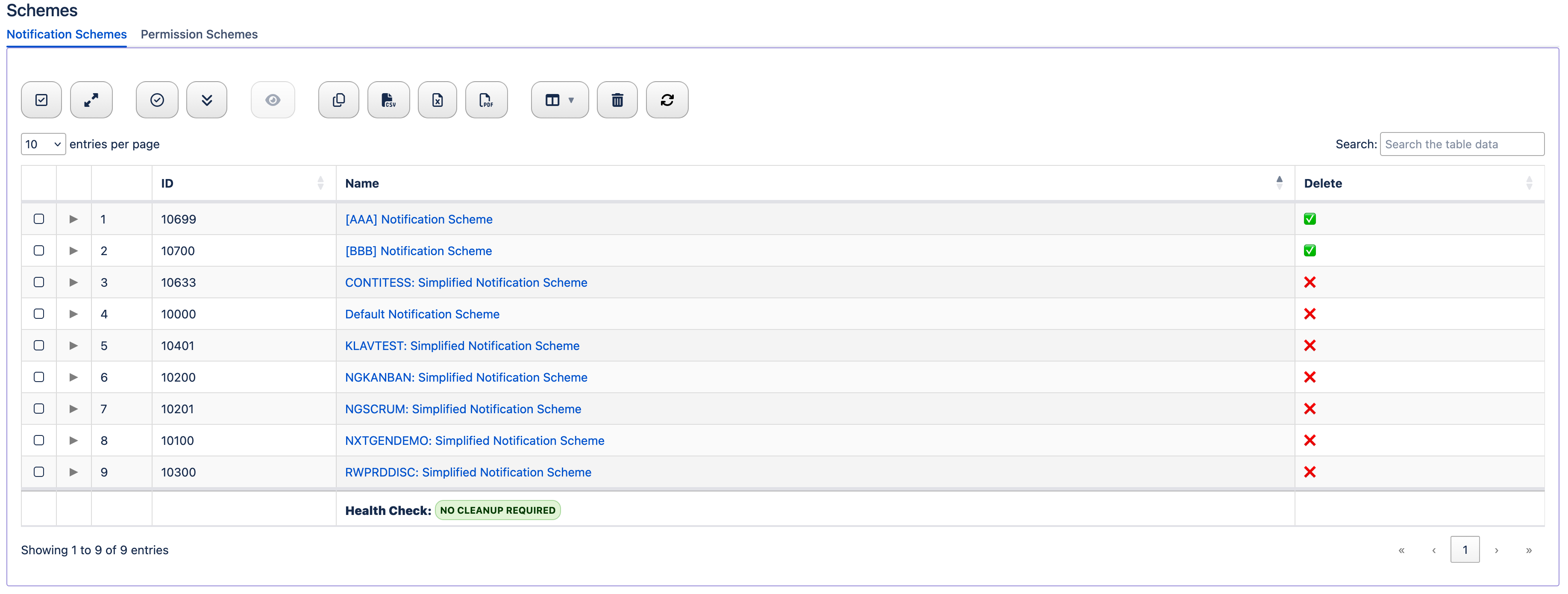Click the copy to clipboard icon
Viewport: 1568px width, 594px height.
tap(338, 100)
